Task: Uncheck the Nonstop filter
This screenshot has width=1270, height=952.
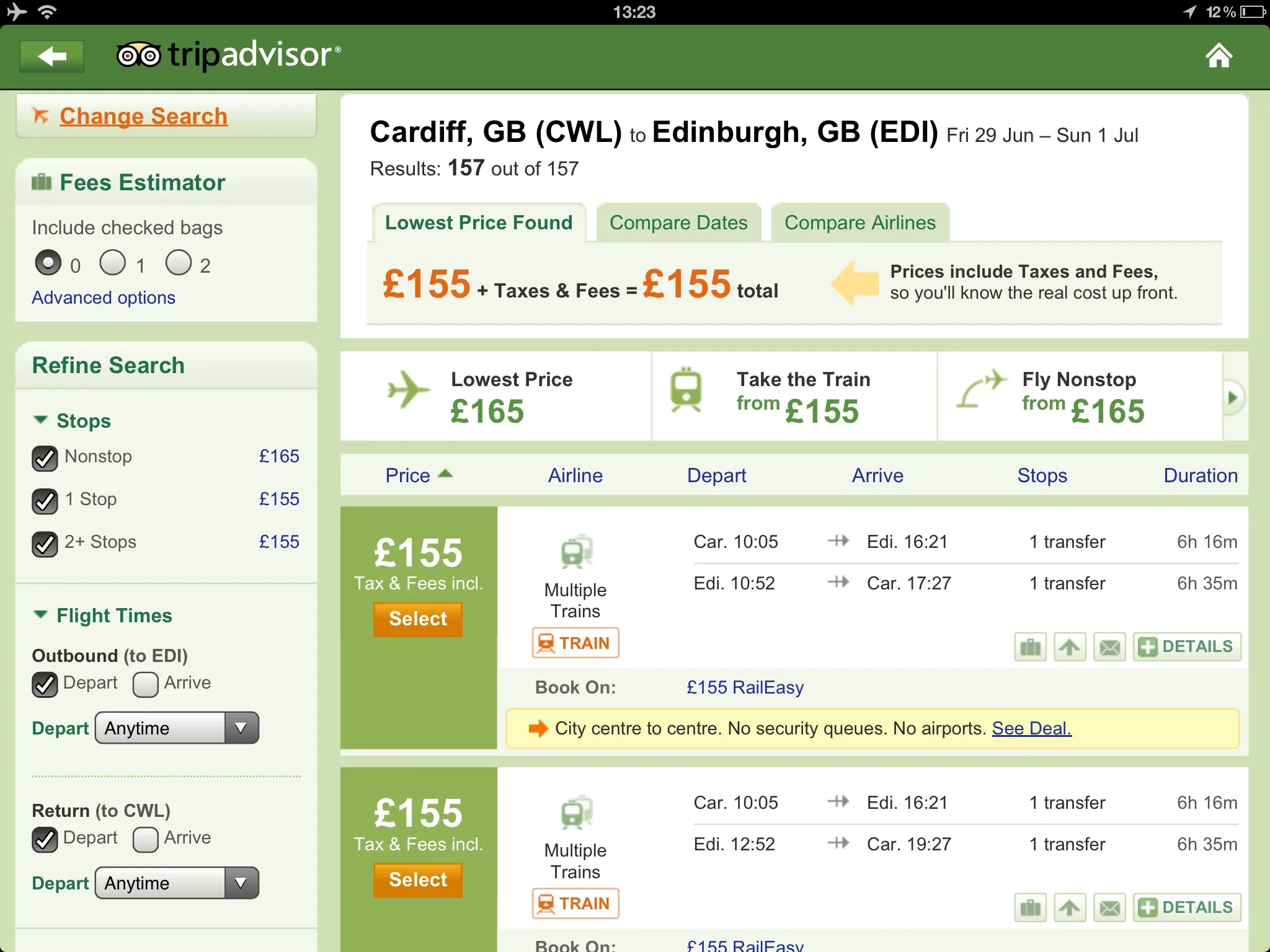Action: pos(45,458)
